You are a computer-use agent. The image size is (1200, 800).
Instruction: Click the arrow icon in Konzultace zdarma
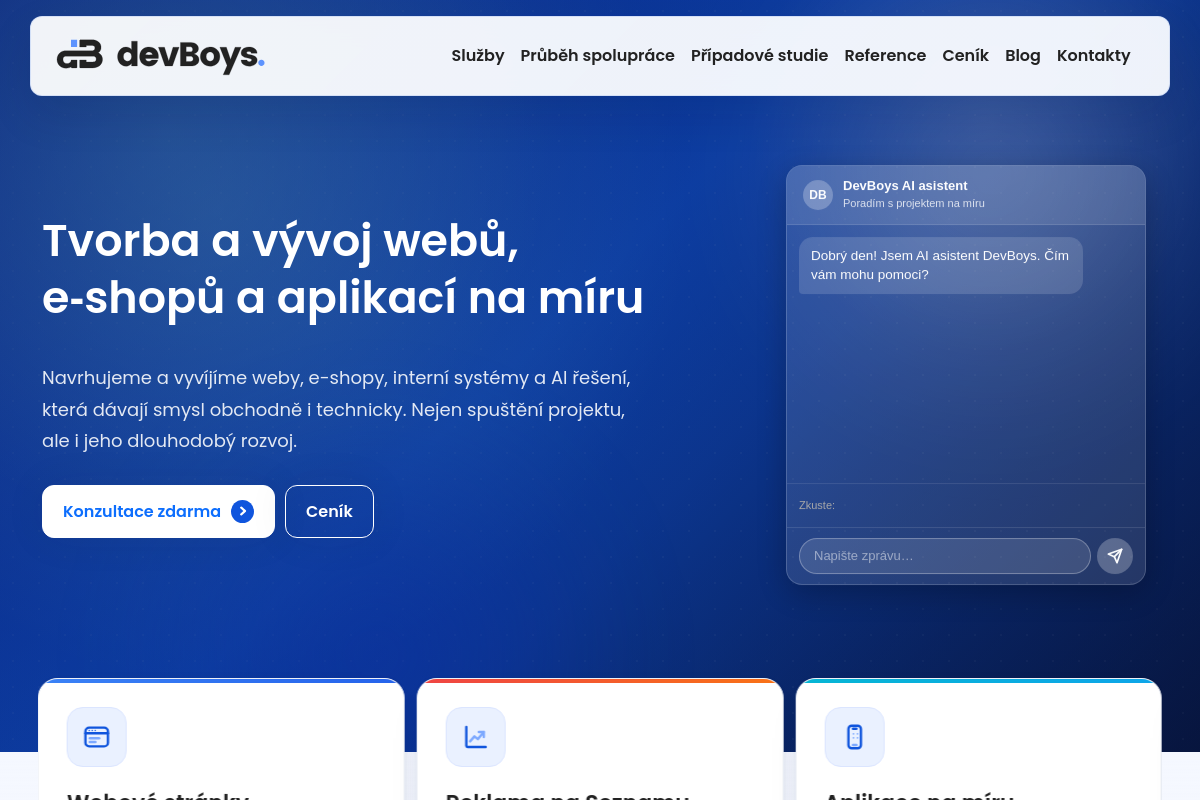point(242,511)
